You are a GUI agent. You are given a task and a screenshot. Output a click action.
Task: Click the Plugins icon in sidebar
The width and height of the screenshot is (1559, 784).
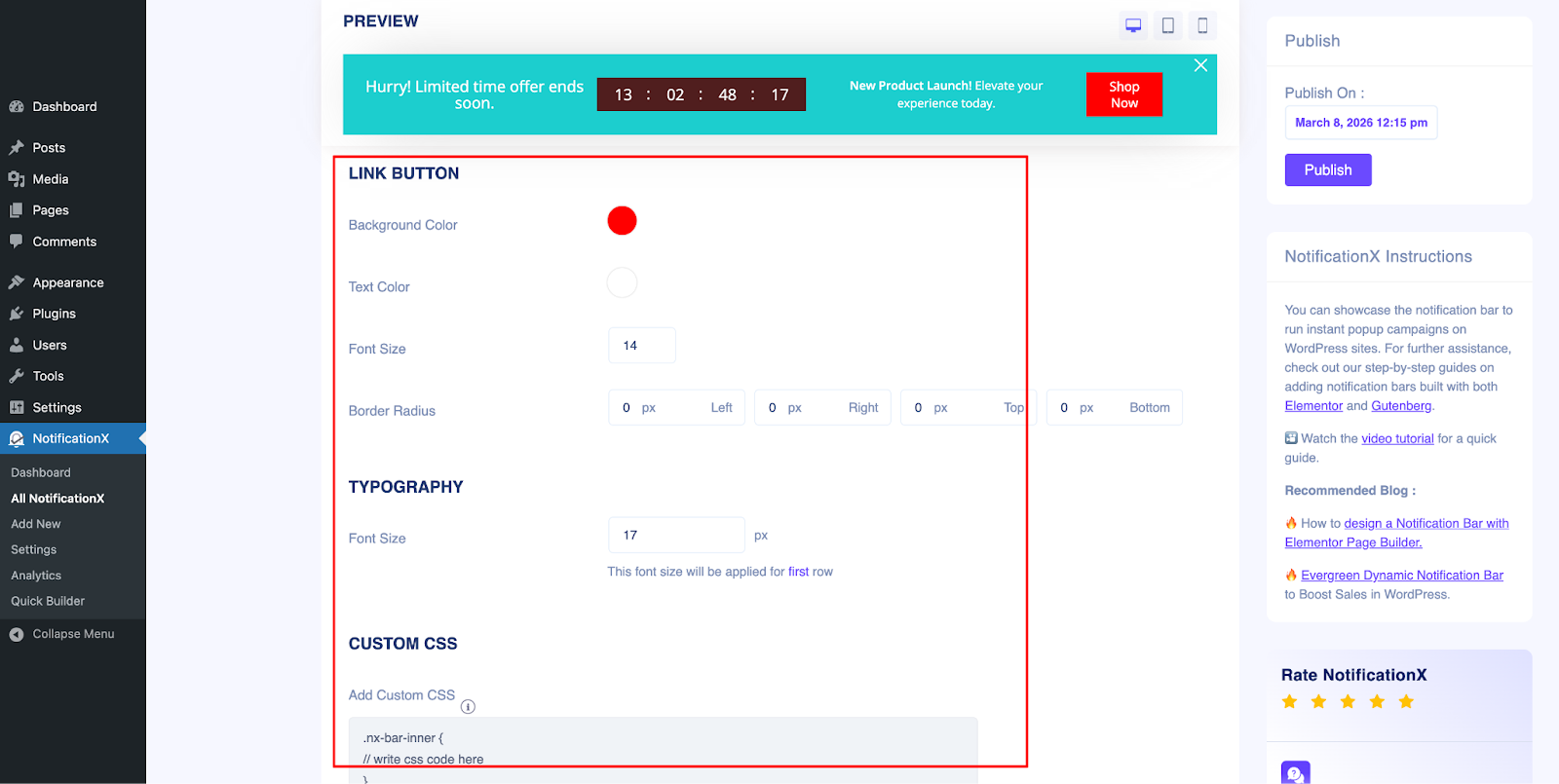17,314
